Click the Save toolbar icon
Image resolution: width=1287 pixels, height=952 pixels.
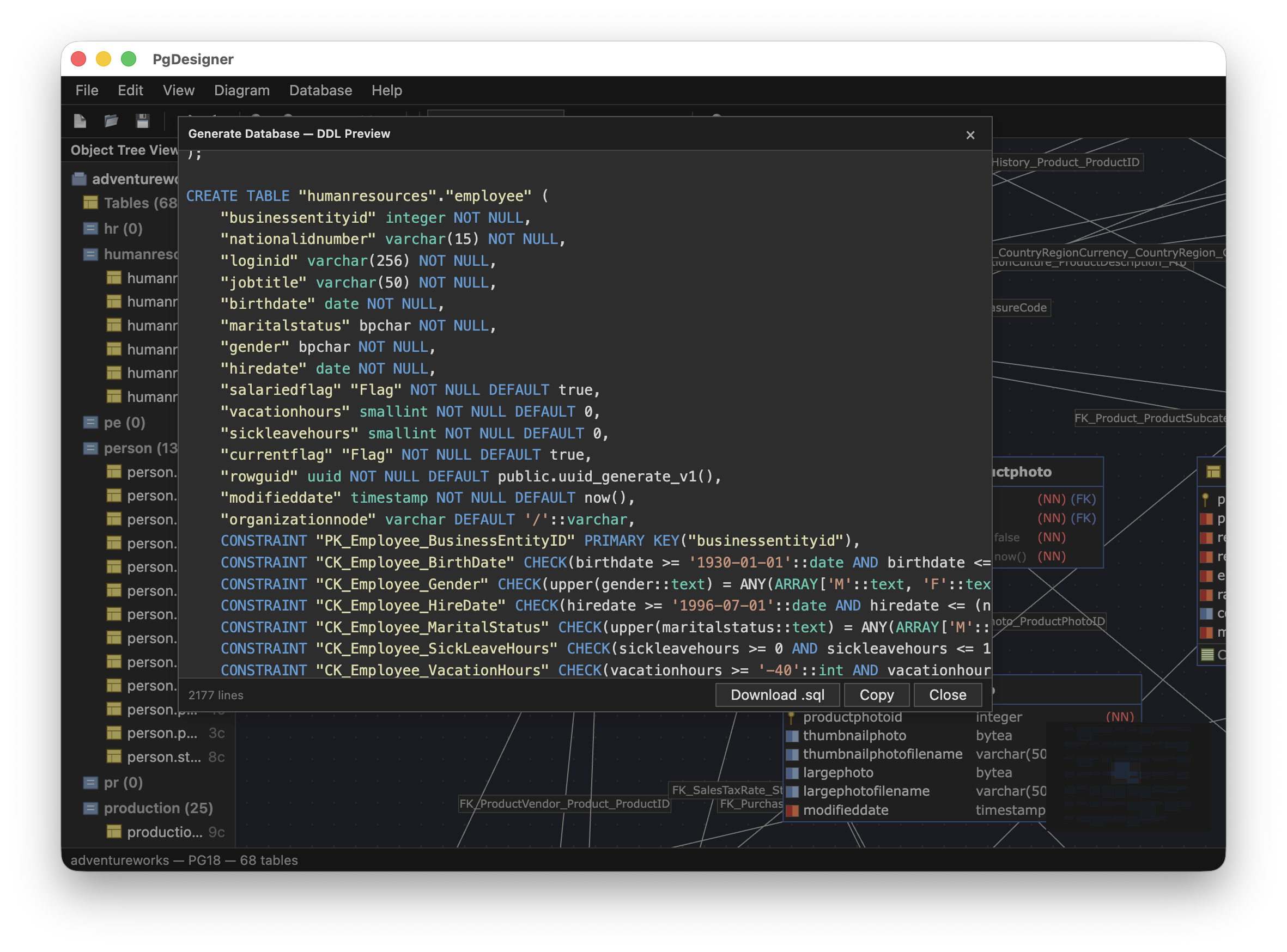coord(142,121)
